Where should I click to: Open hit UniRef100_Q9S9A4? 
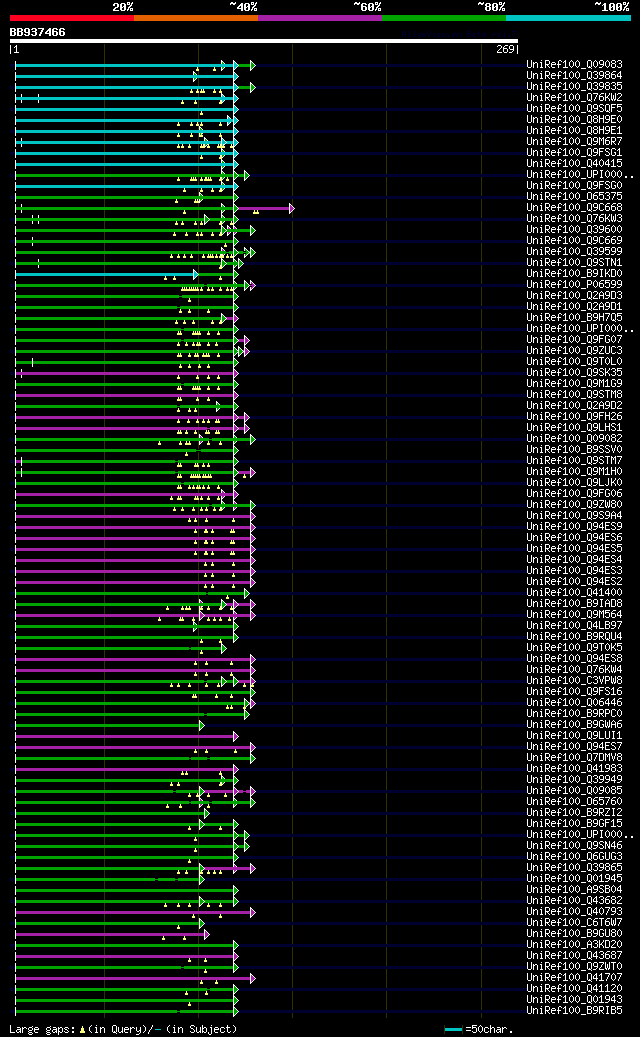click(x=574, y=516)
